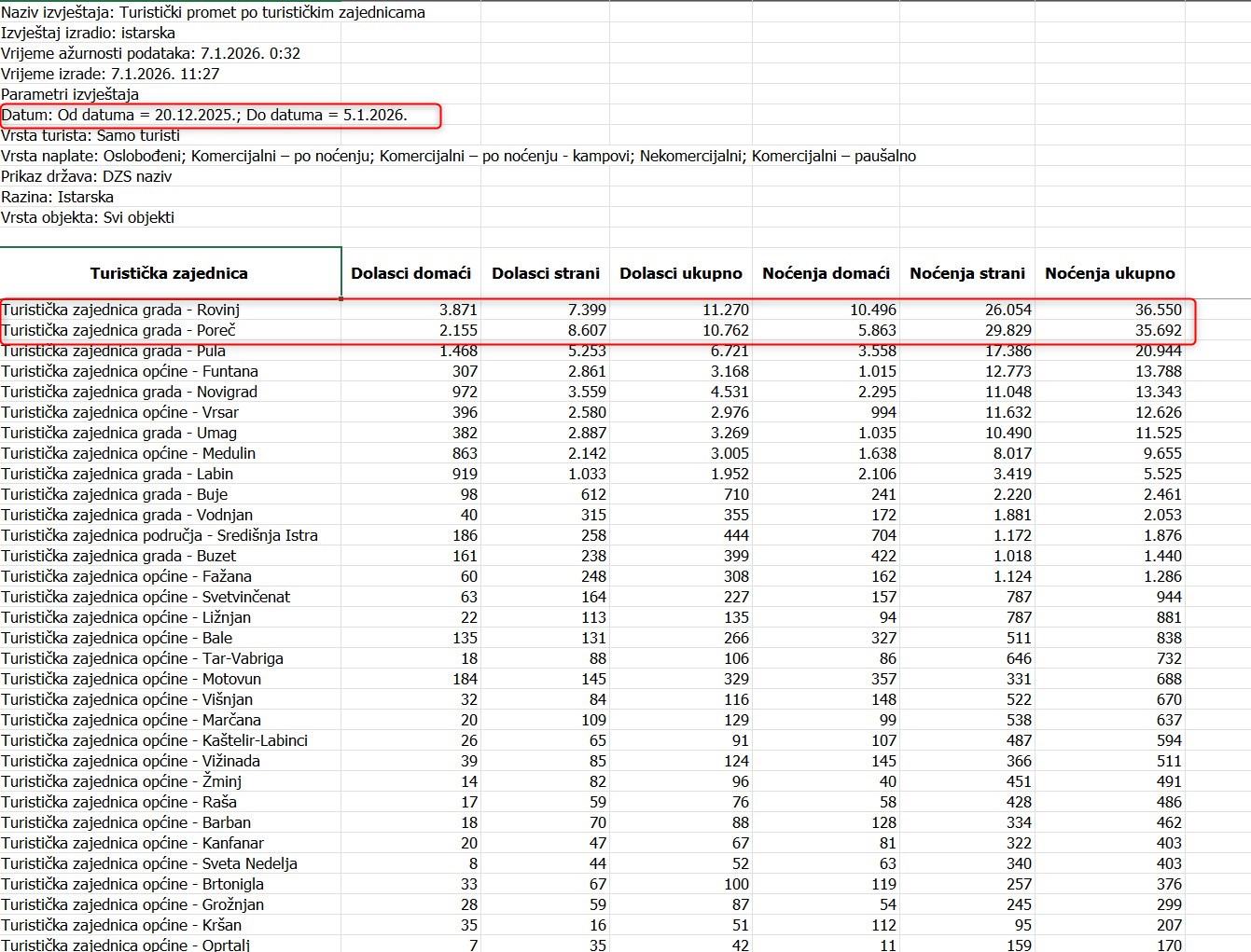The width and height of the screenshot is (1251, 952).
Task: Click the "Vrsta naplate" parameters cell
Action: [x=458, y=156]
